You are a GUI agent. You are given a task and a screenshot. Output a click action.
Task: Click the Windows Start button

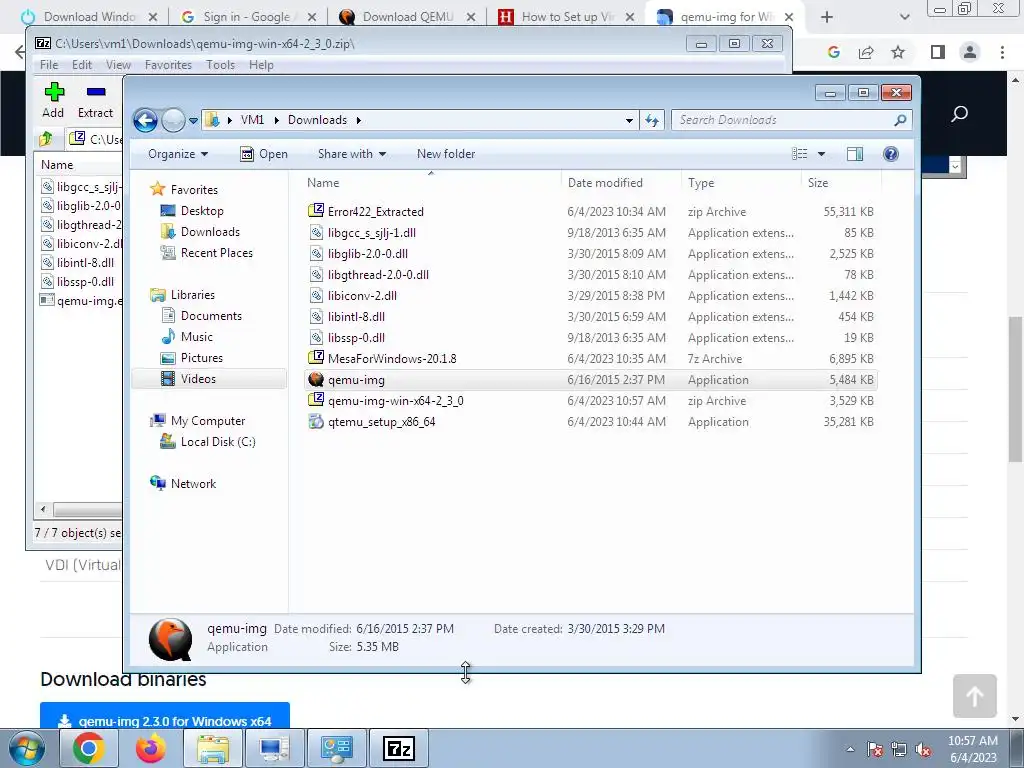[x=27, y=748]
